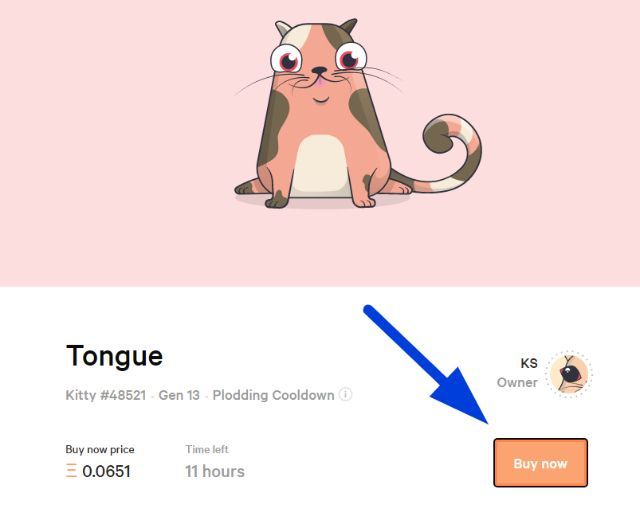Click the Gen 13 generation label

coord(179,395)
